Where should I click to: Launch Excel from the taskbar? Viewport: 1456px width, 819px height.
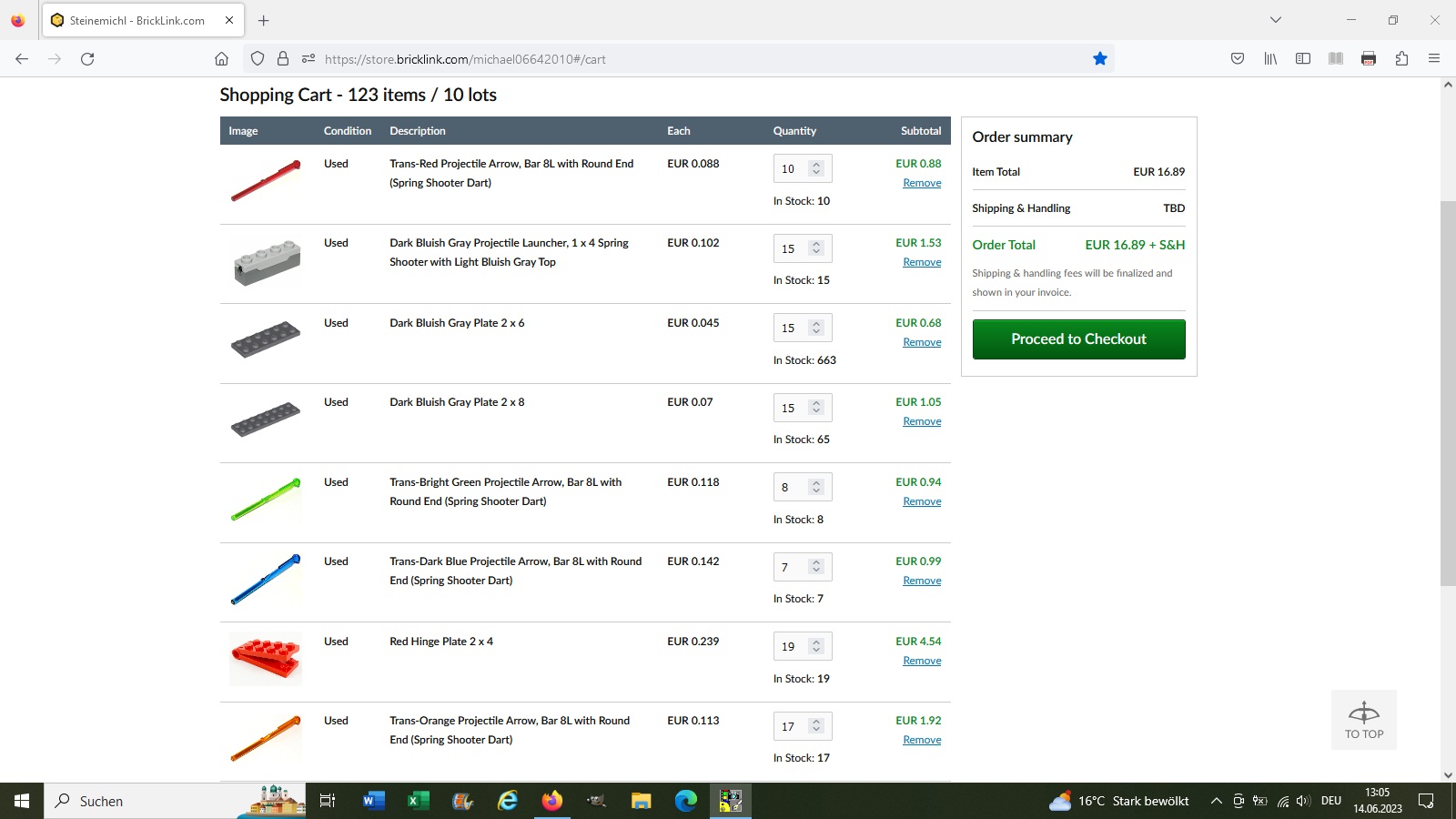(418, 801)
